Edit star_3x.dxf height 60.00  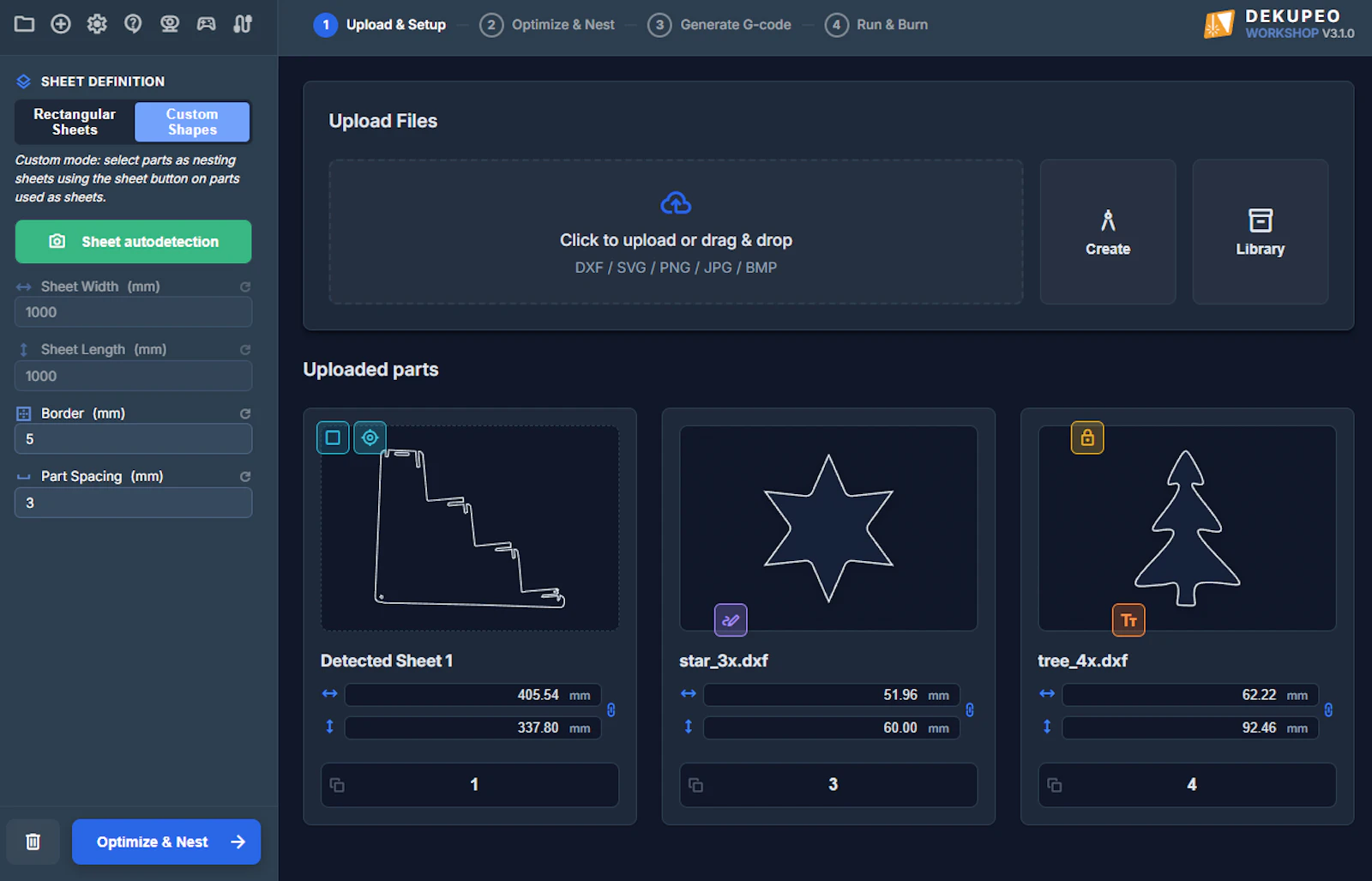[x=832, y=727]
